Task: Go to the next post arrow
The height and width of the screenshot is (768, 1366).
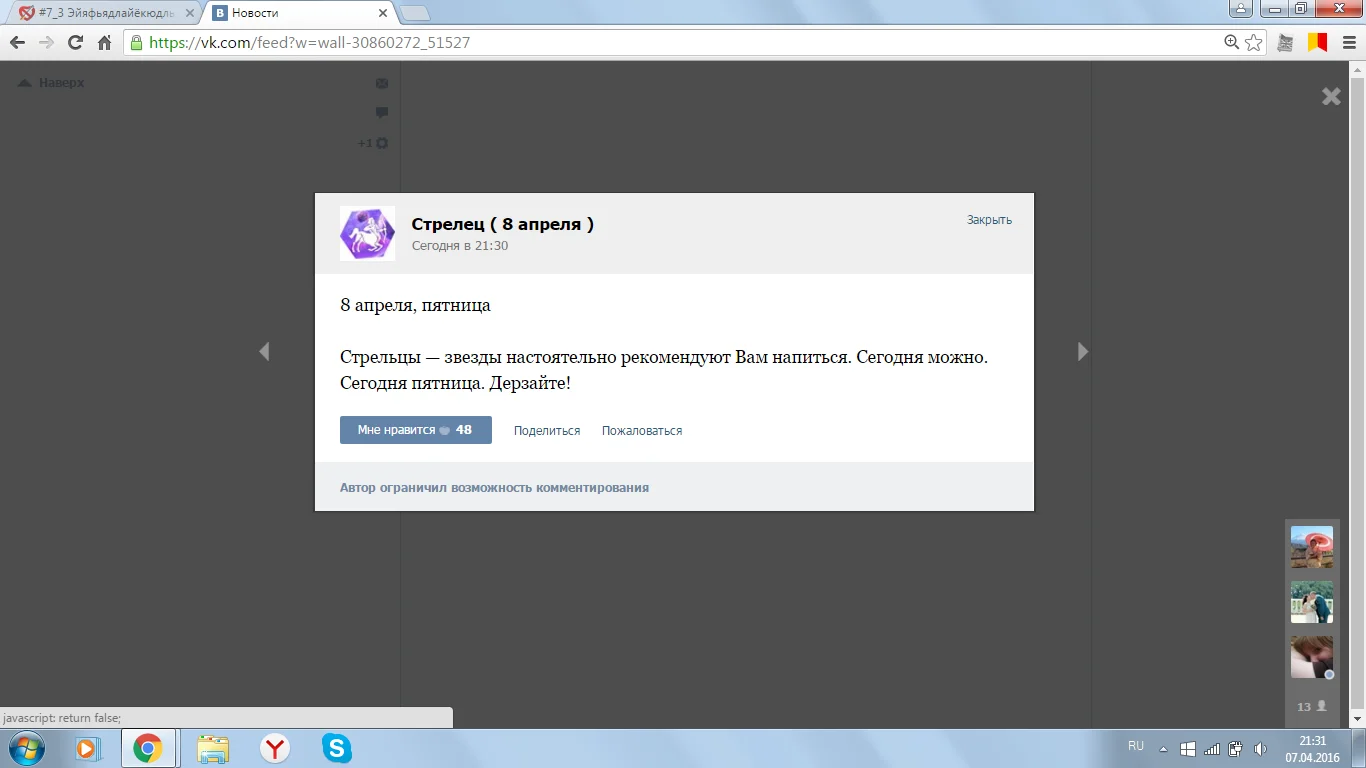Action: pyautogui.click(x=1083, y=351)
